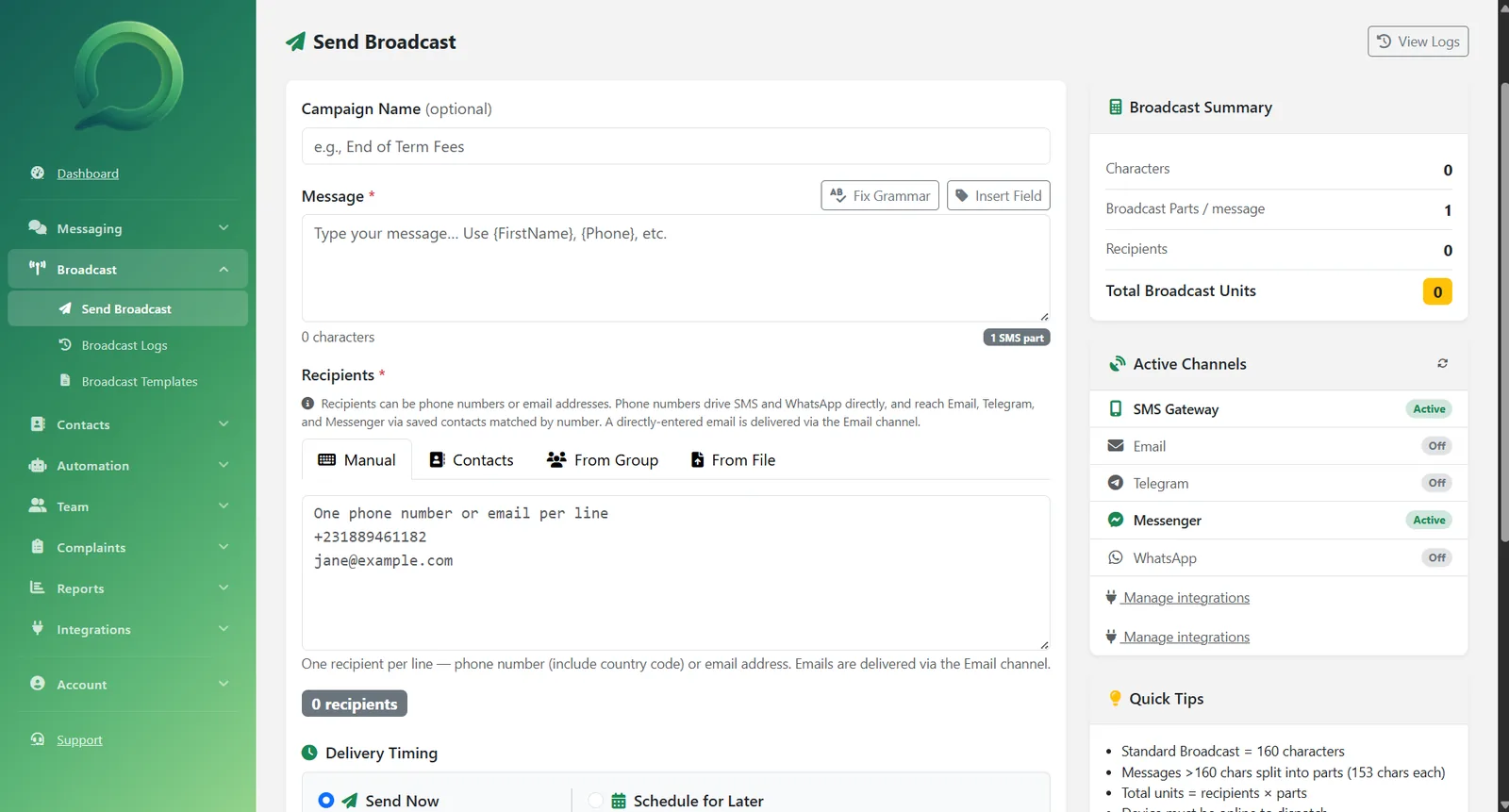Open View Logs button
1509x812 pixels.
pyautogui.click(x=1418, y=41)
